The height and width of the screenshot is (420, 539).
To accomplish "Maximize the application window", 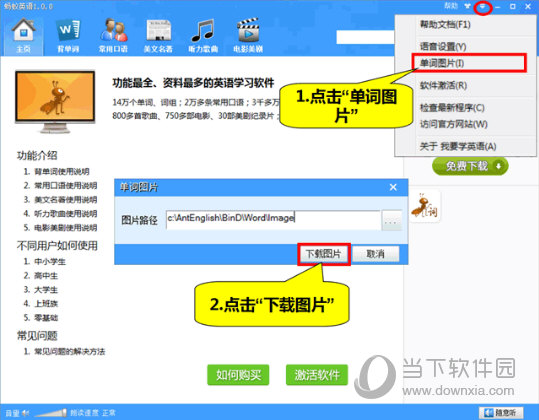I will 513,6.
